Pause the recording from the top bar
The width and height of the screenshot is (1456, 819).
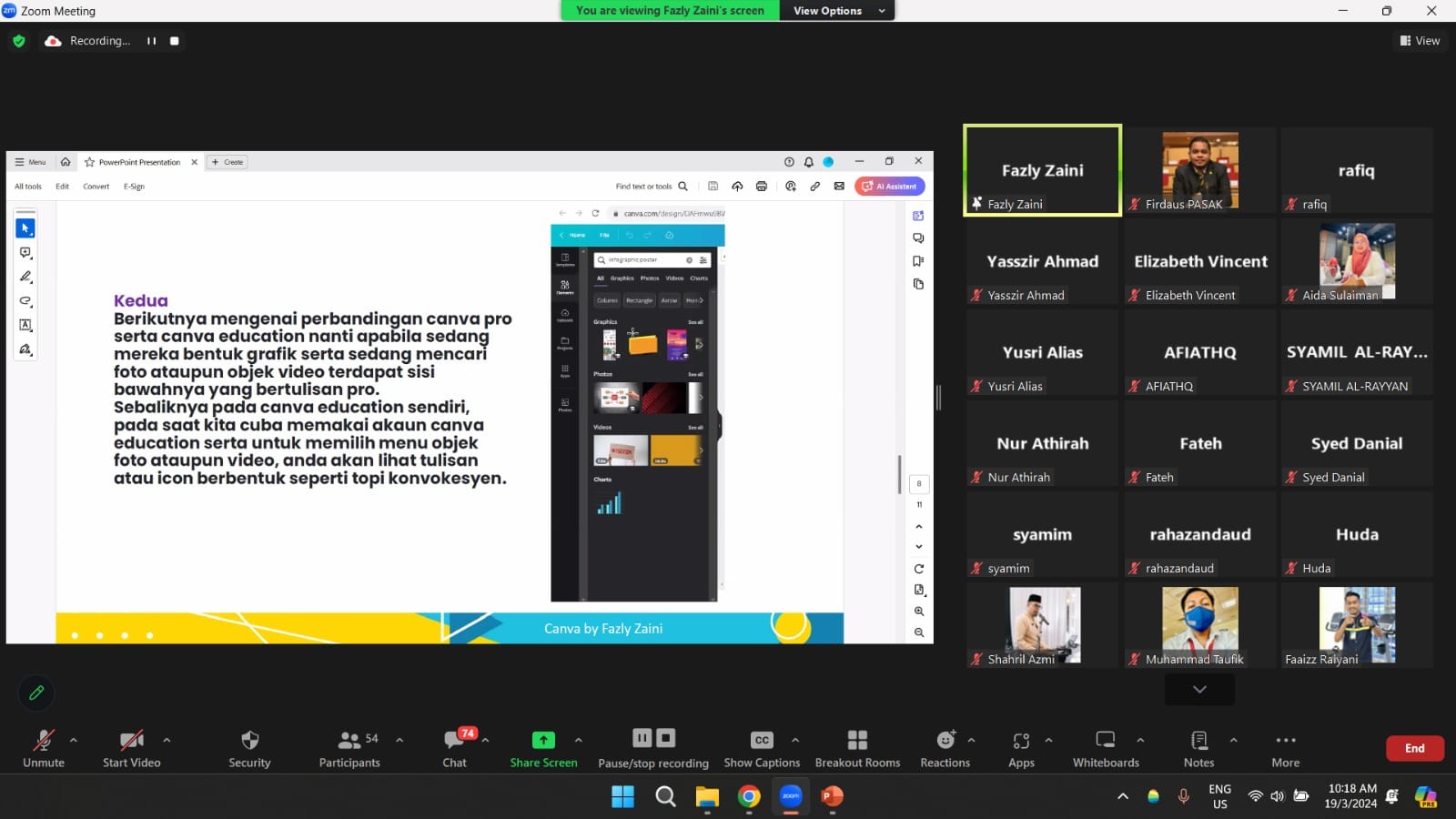coord(151,41)
